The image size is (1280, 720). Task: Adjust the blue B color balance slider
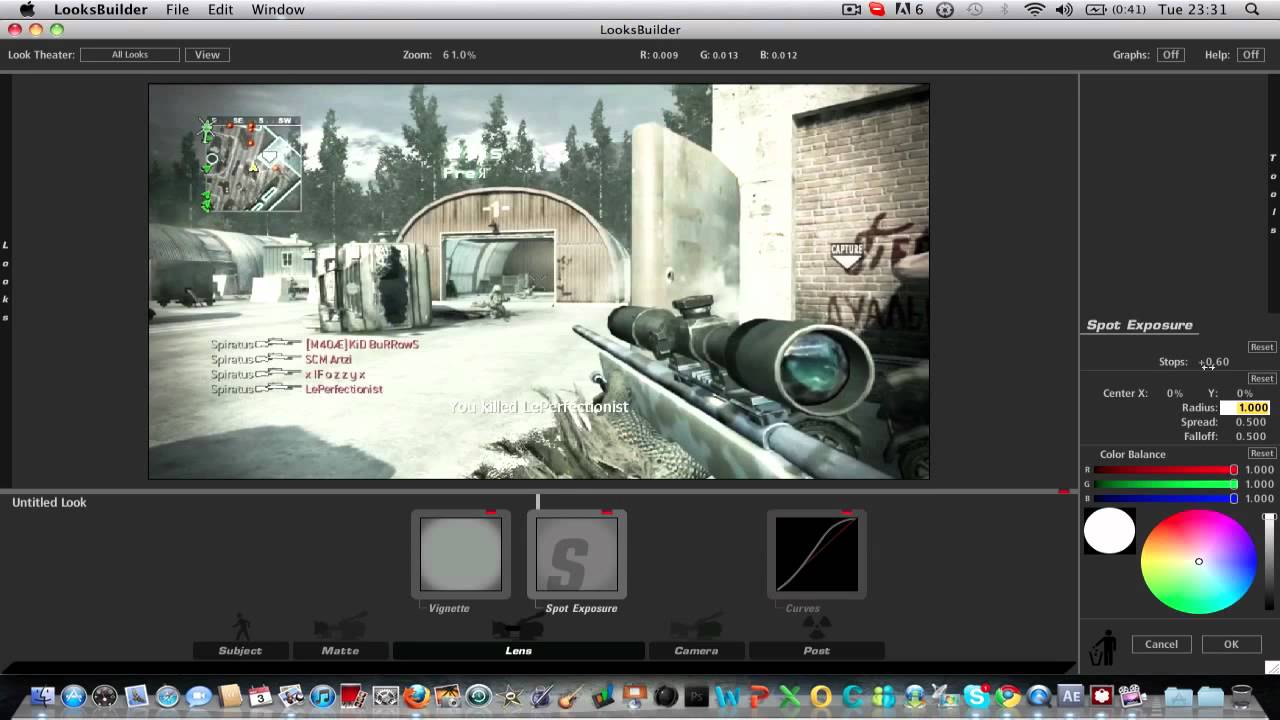tap(1166, 498)
